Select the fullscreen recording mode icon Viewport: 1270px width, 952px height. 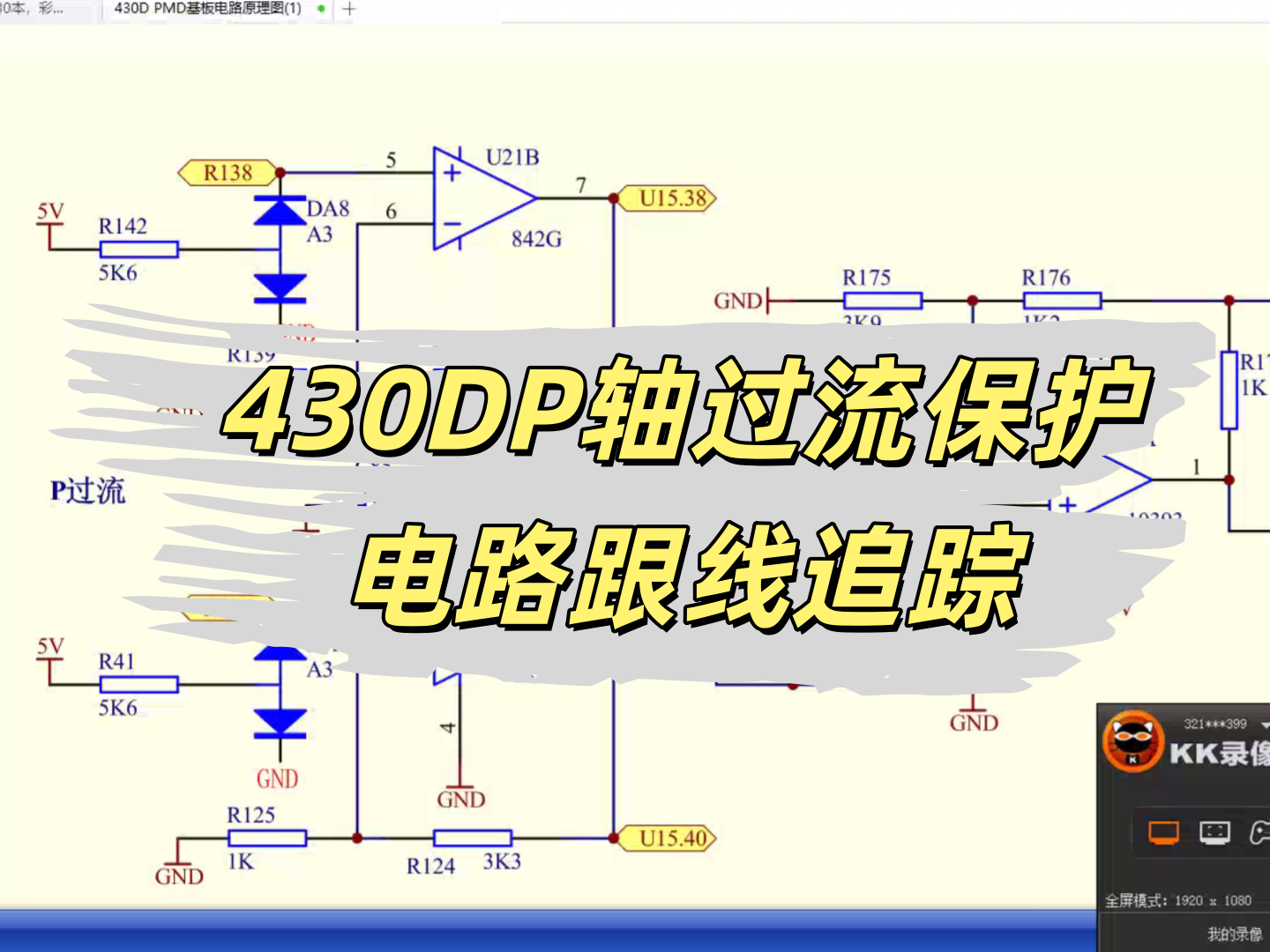click(x=1163, y=831)
